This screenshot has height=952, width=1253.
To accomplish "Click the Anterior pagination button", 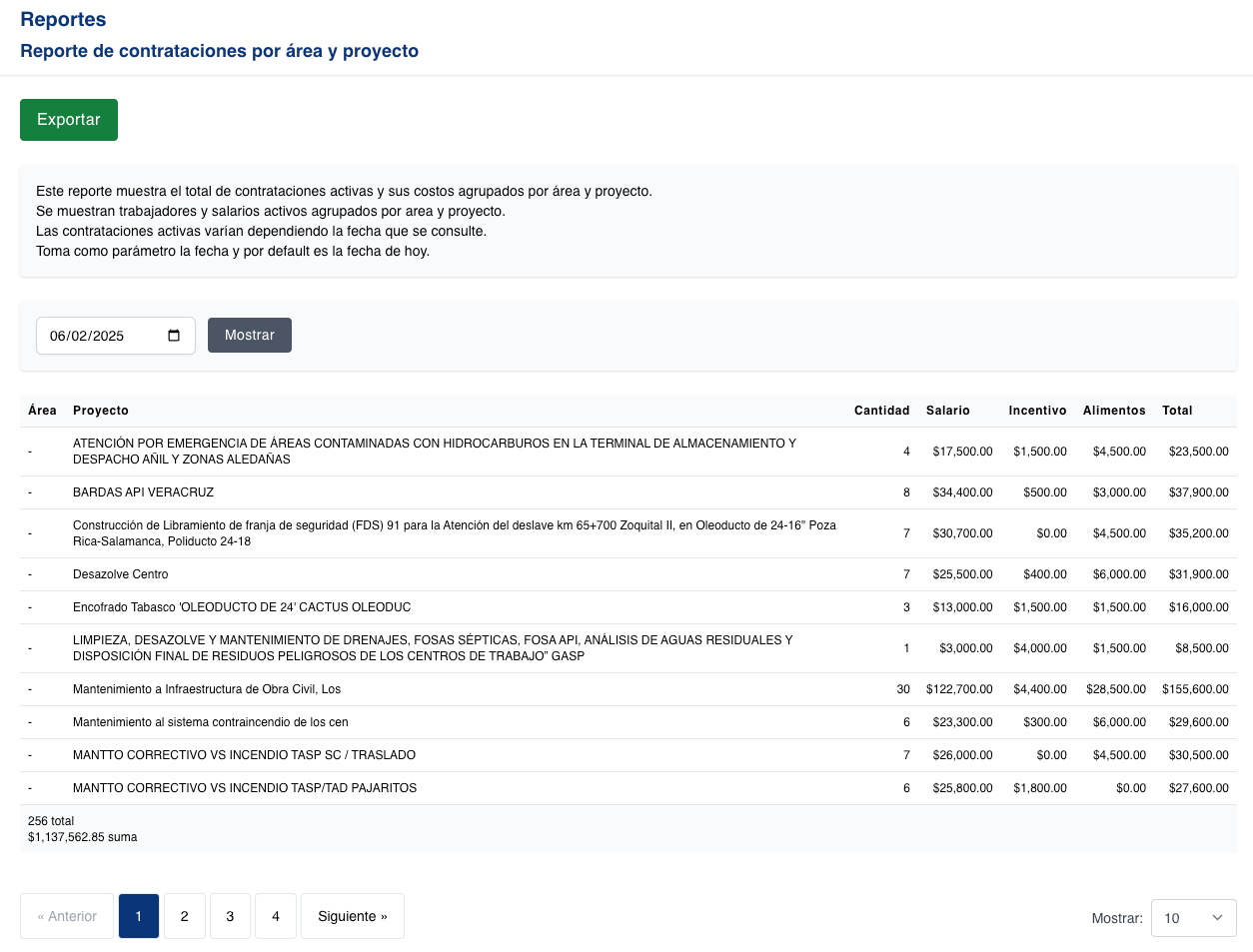I will pyautogui.click(x=66, y=916).
